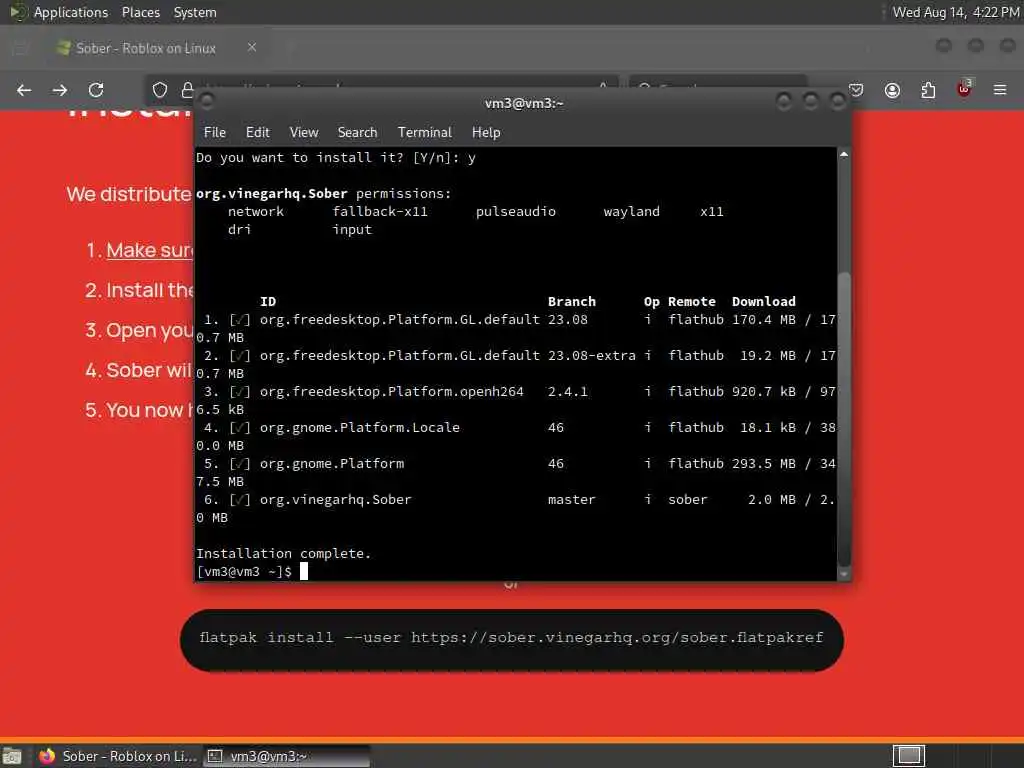The height and width of the screenshot is (768, 1024).
Task: Open the Firefox extensions puzzle icon
Action: tap(928, 90)
